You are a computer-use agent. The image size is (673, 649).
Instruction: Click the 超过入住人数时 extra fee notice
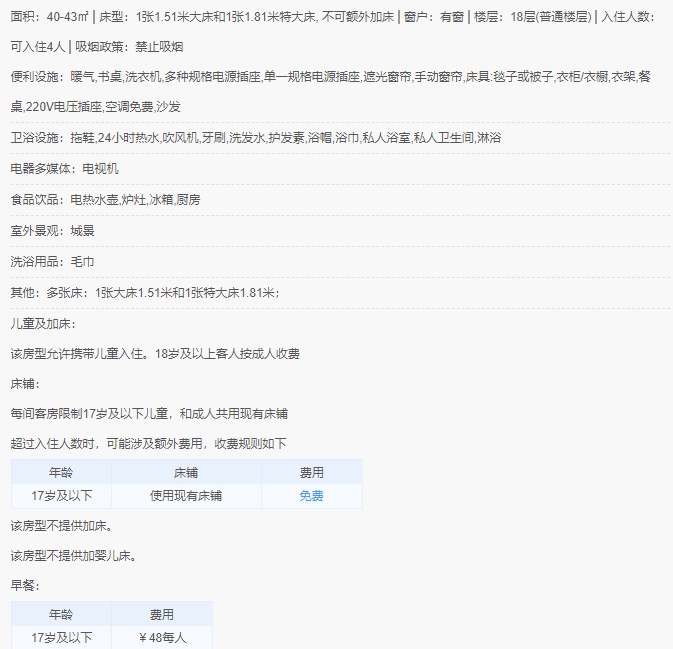pyautogui.click(x=148, y=443)
